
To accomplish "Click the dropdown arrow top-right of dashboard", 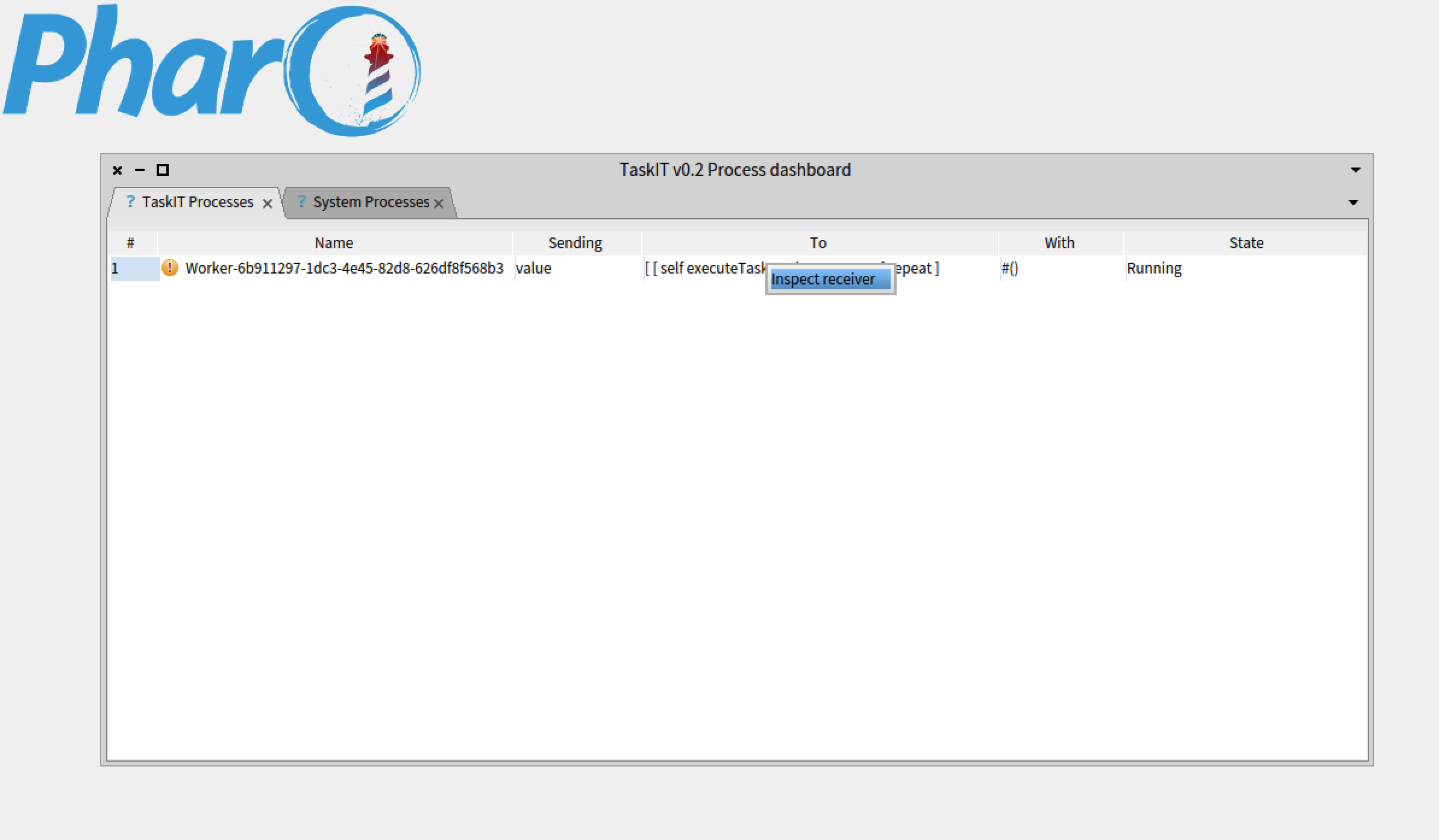I will click(x=1356, y=170).
